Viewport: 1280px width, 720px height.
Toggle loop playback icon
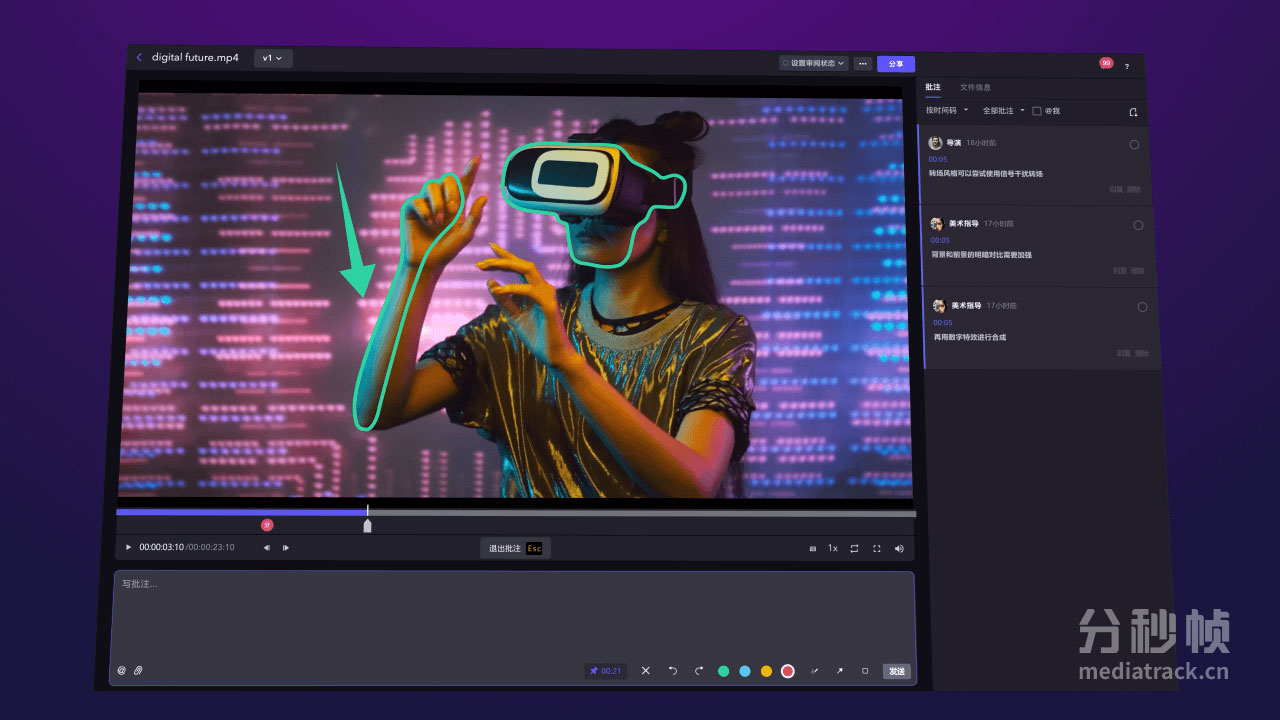pyautogui.click(x=854, y=548)
